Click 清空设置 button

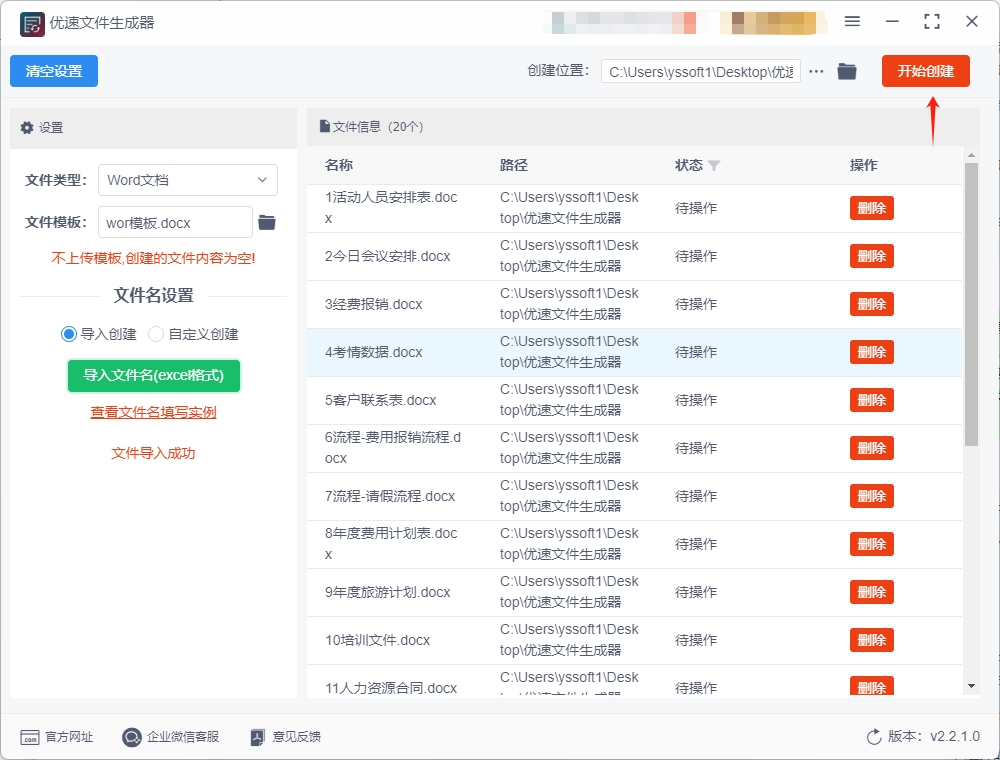pos(54,71)
